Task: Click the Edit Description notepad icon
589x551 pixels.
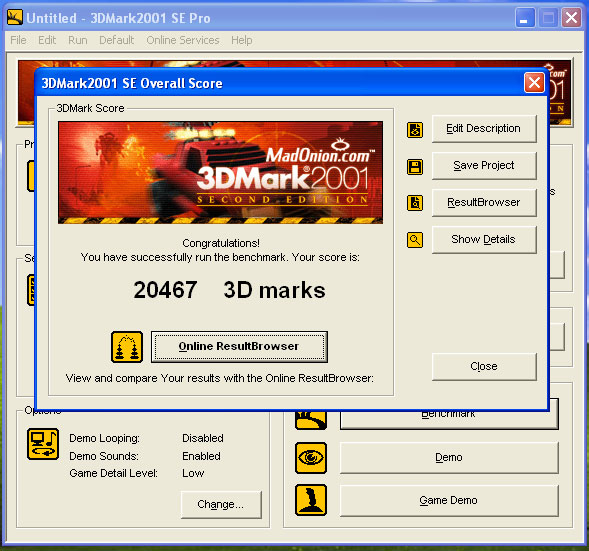Action: [x=415, y=130]
